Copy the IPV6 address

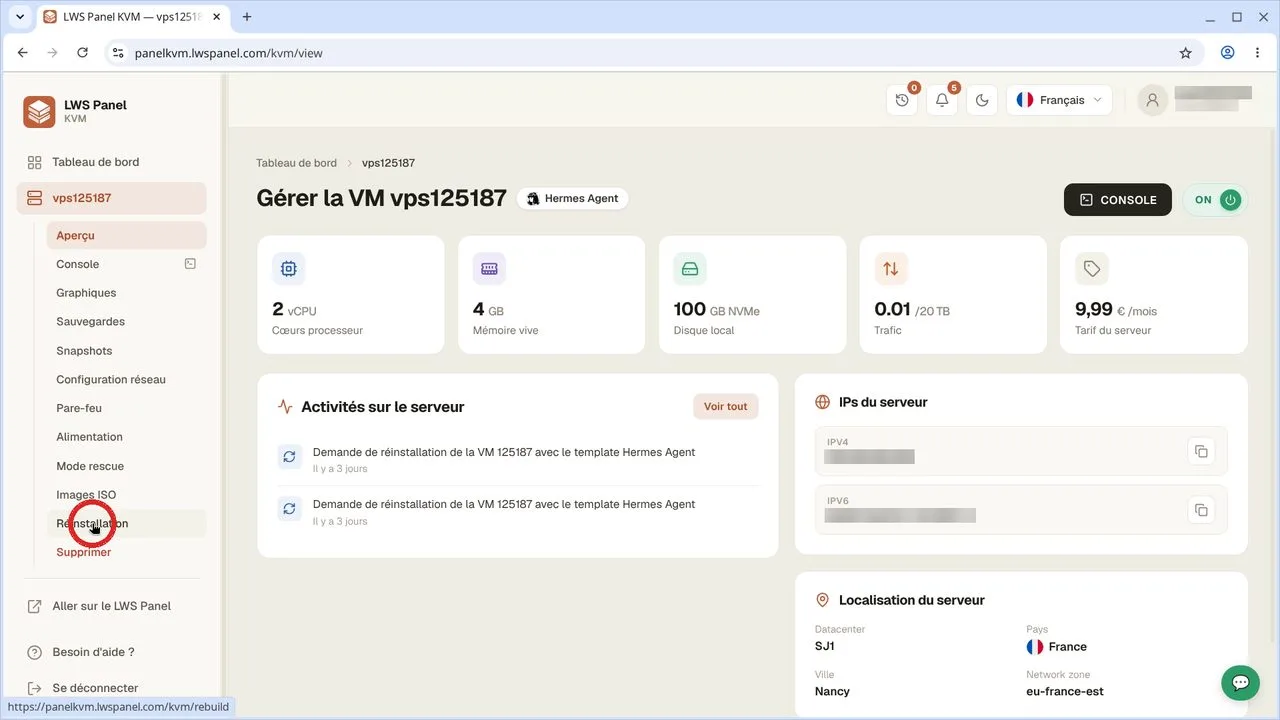(x=1201, y=510)
